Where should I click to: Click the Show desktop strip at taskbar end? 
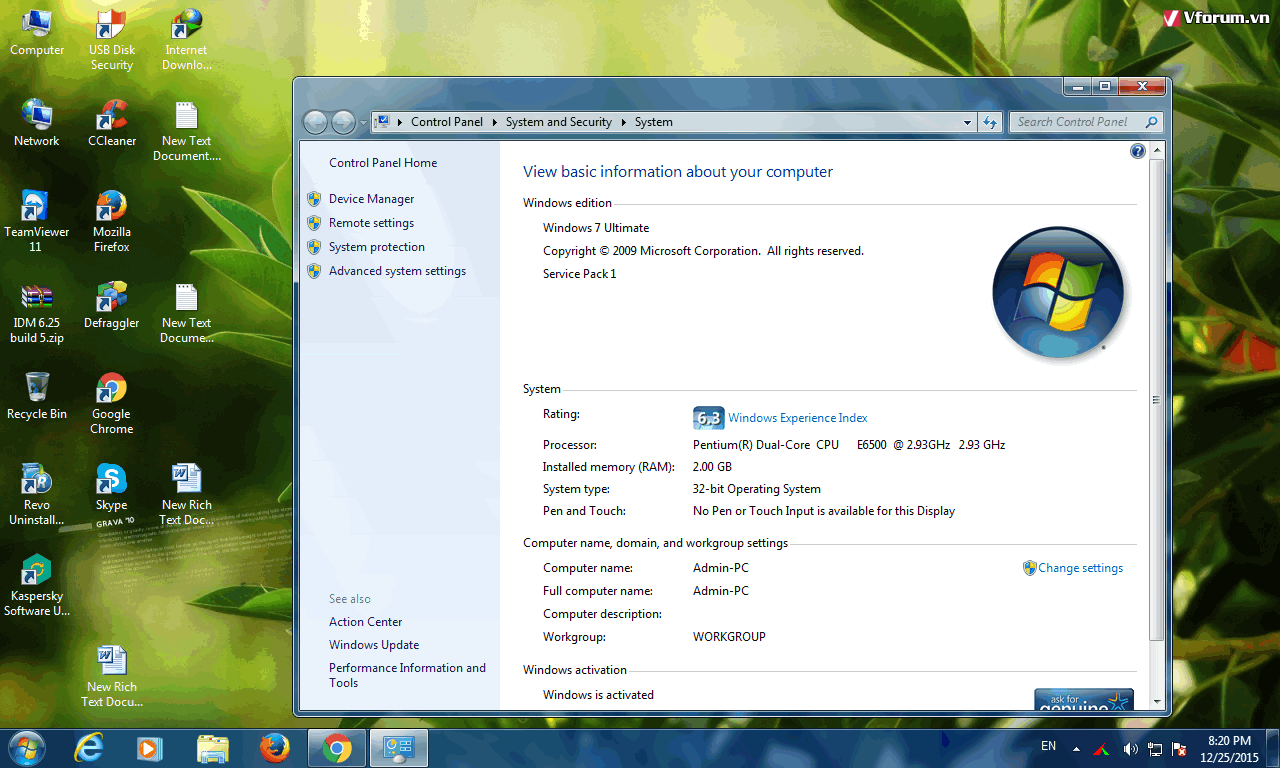pyautogui.click(x=1273, y=748)
